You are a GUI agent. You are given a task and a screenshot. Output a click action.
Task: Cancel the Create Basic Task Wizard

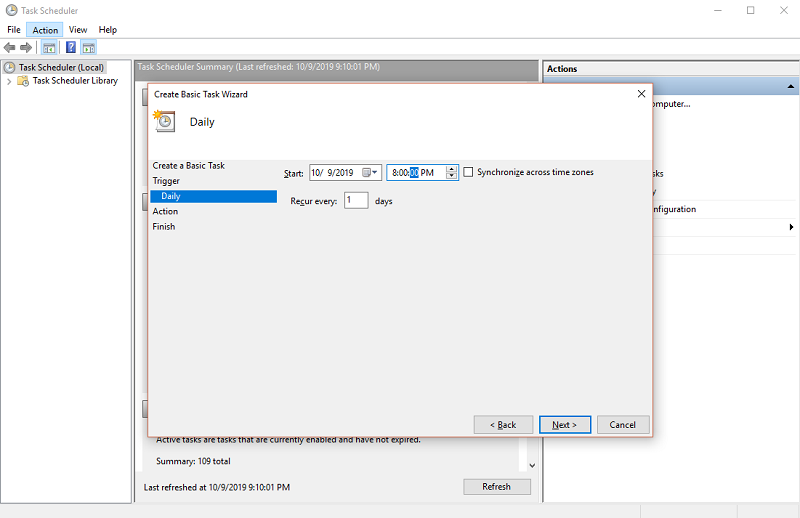pos(623,425)
